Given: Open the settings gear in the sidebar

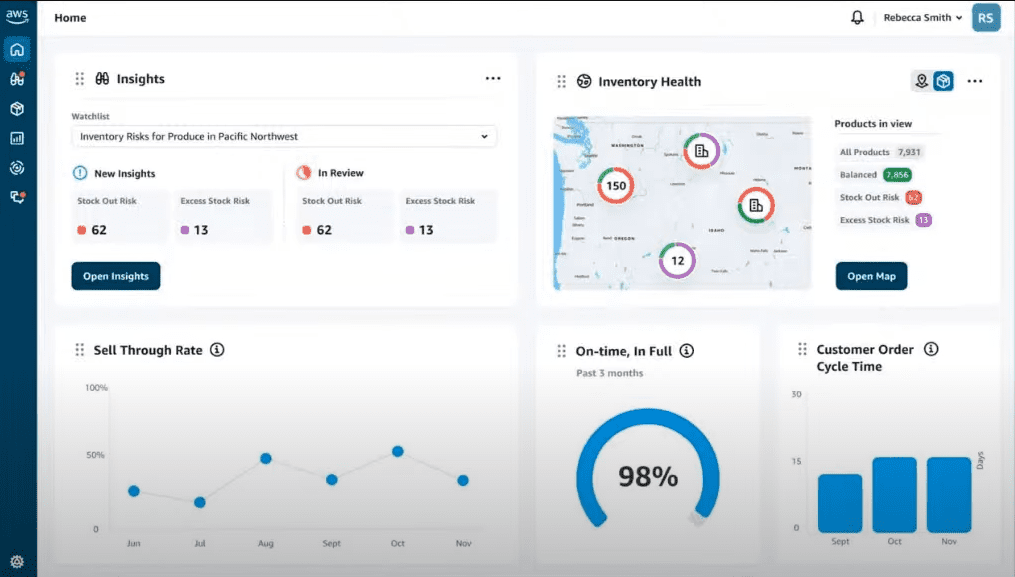Looking at the screenshot, I should 17,562.
